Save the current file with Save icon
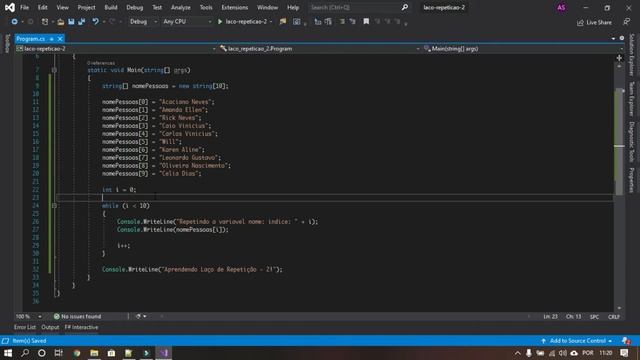Image resolution: width=640 pixels, height=360 pixels. [x=71, y=22]
